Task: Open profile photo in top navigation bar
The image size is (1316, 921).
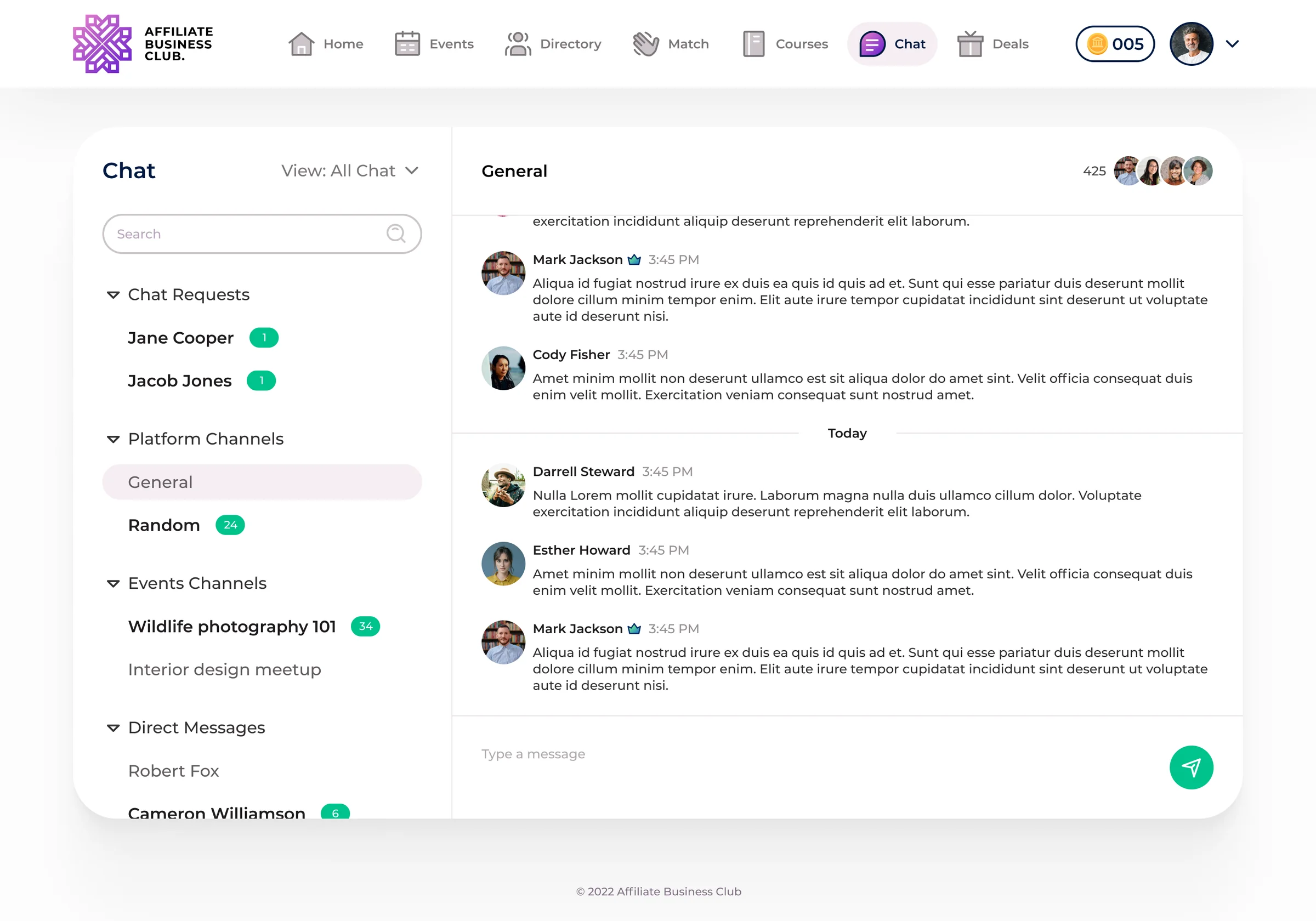Action: tap(1190, 43)
